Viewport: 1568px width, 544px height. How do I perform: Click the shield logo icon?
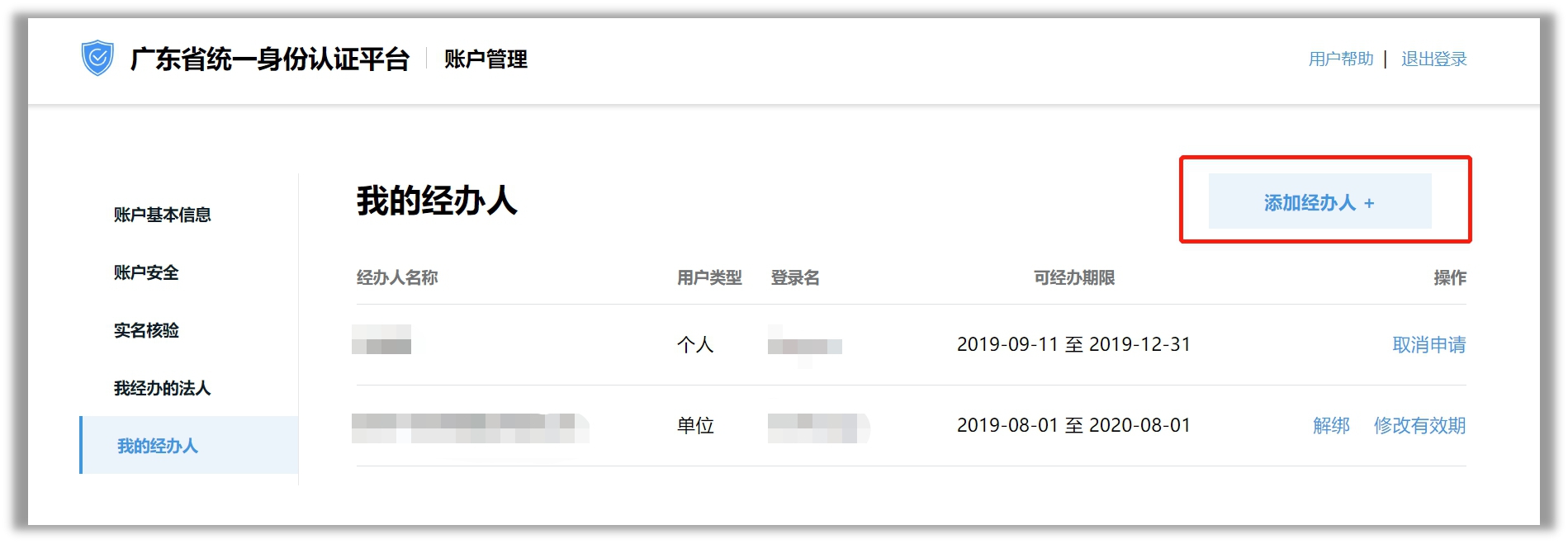(97, 59)
